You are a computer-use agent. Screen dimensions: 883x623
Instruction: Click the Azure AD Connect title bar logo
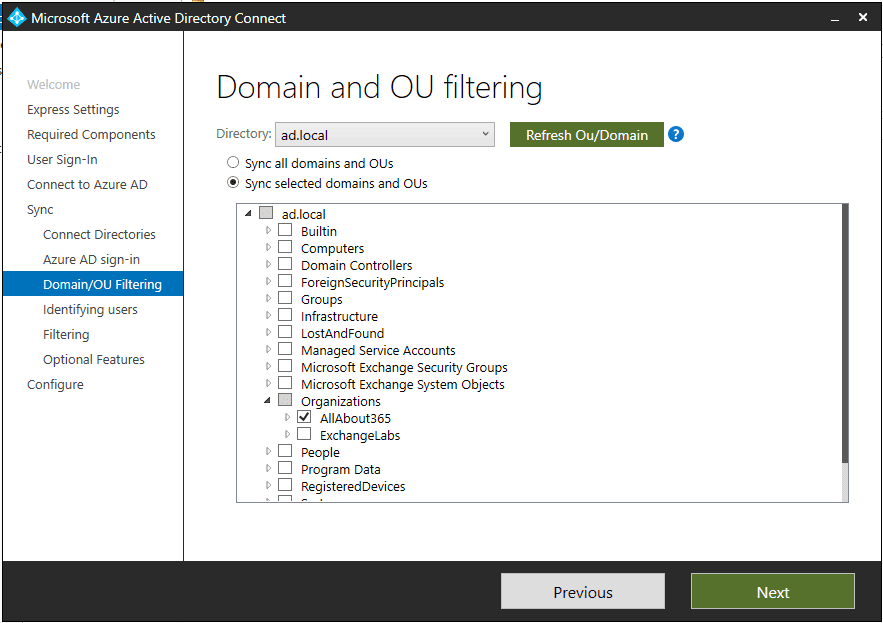(x=17, y=18)
